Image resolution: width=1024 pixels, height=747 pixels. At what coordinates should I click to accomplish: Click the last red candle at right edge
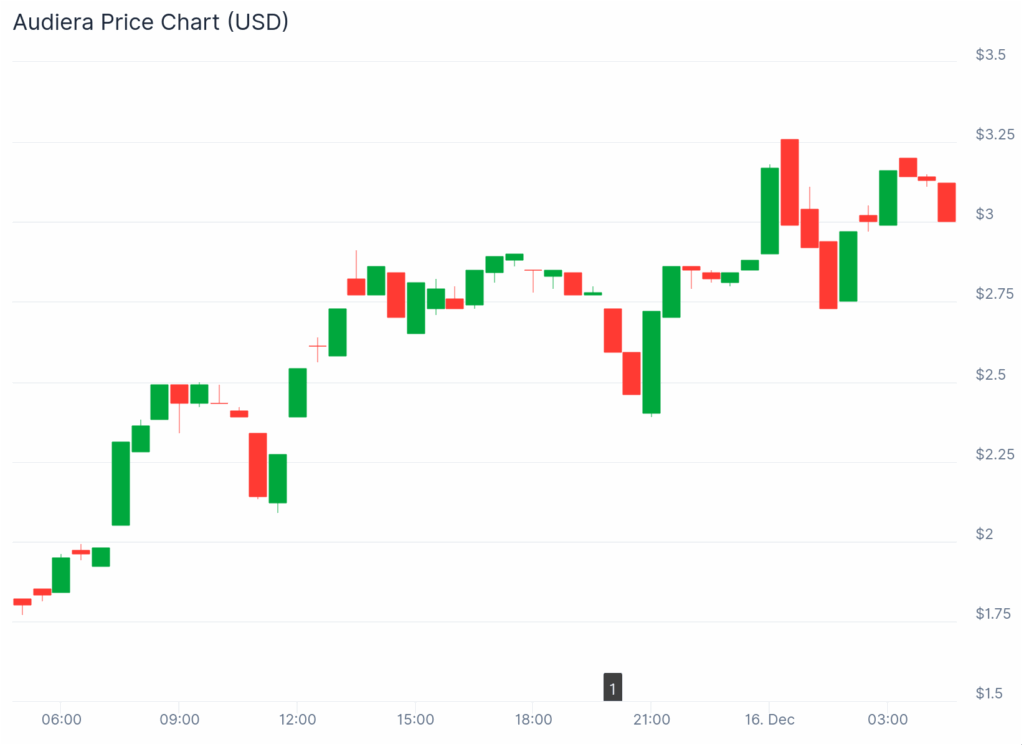pos(947,202)
